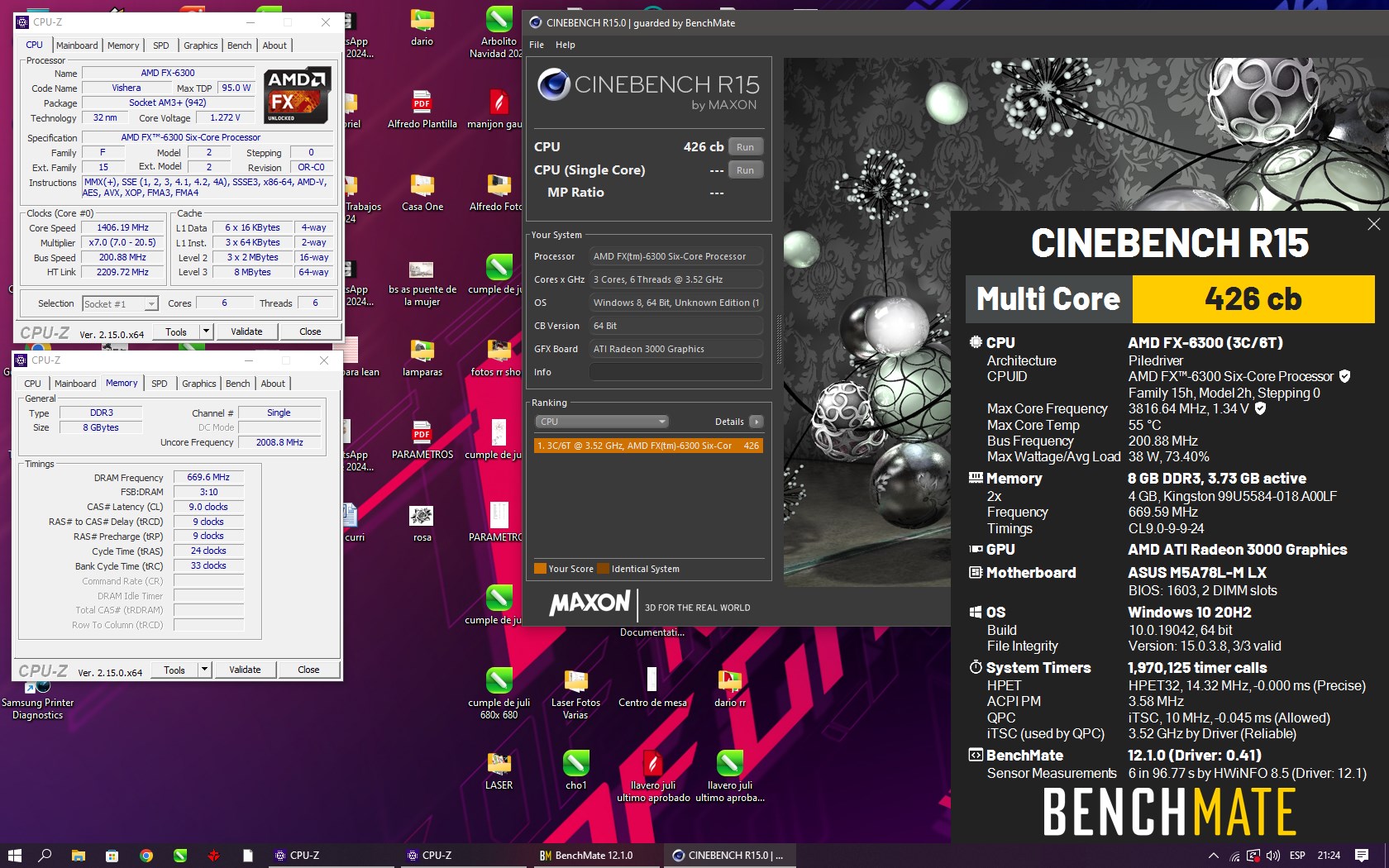Open 'llavero juli ultimo aproba...' green icon

tap(729, 775)
